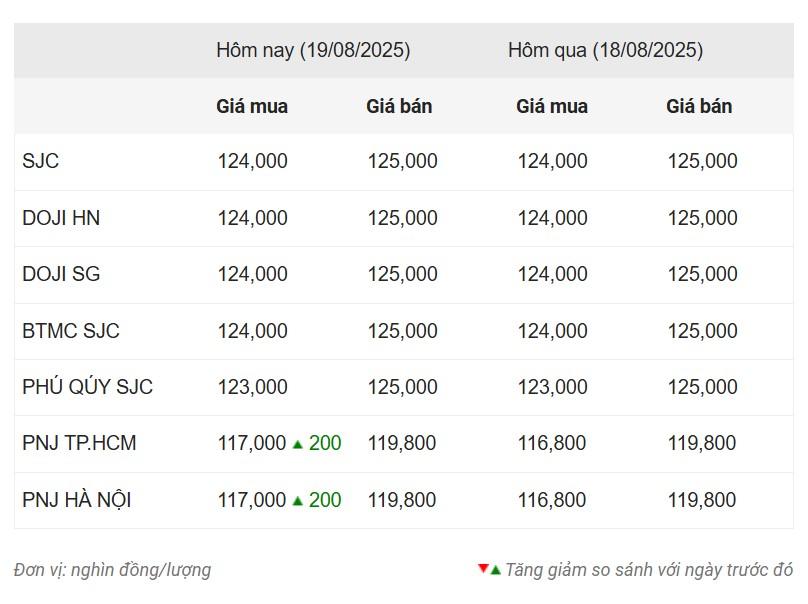Select the DOJI HN row label
Screen dimensions: 808x604
(x=61, y=218)
